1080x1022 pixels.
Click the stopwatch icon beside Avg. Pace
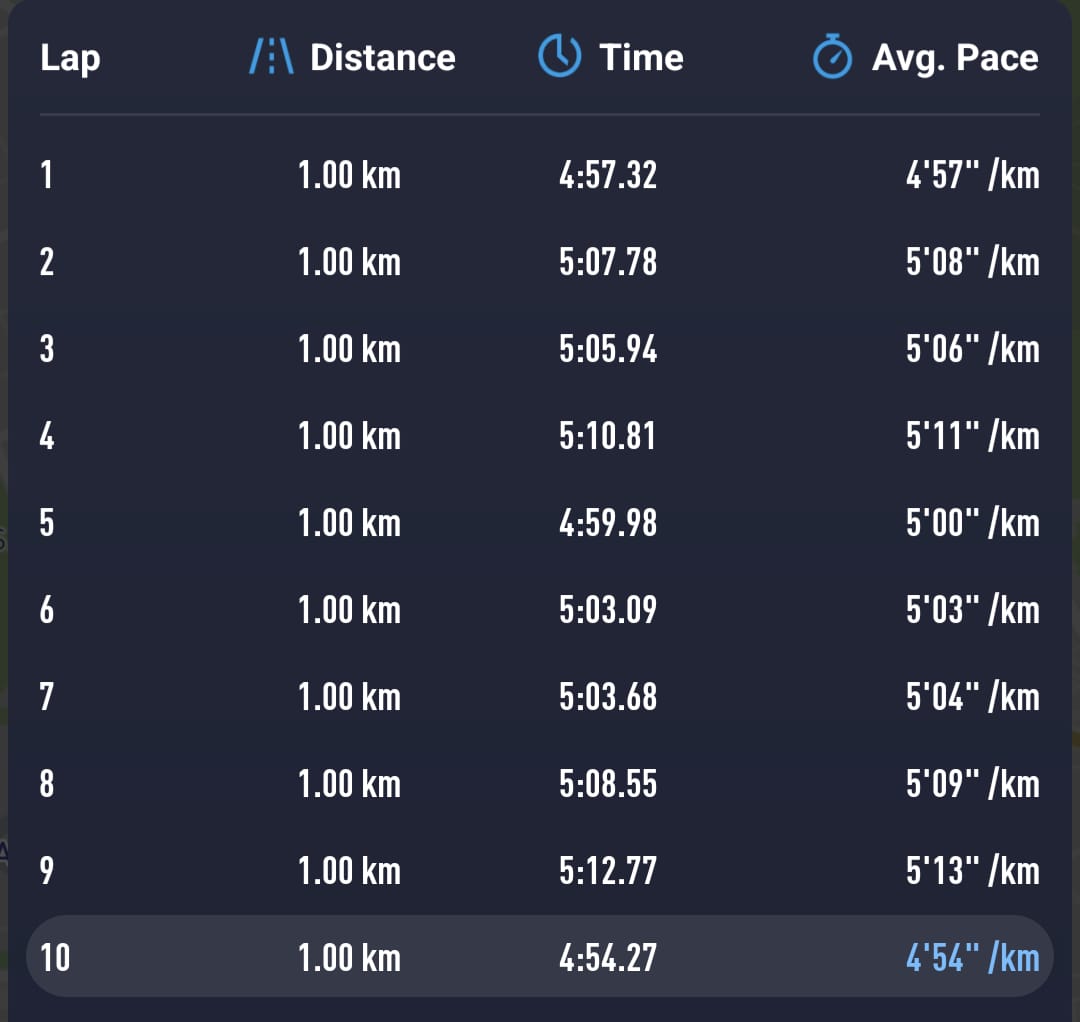832,58
